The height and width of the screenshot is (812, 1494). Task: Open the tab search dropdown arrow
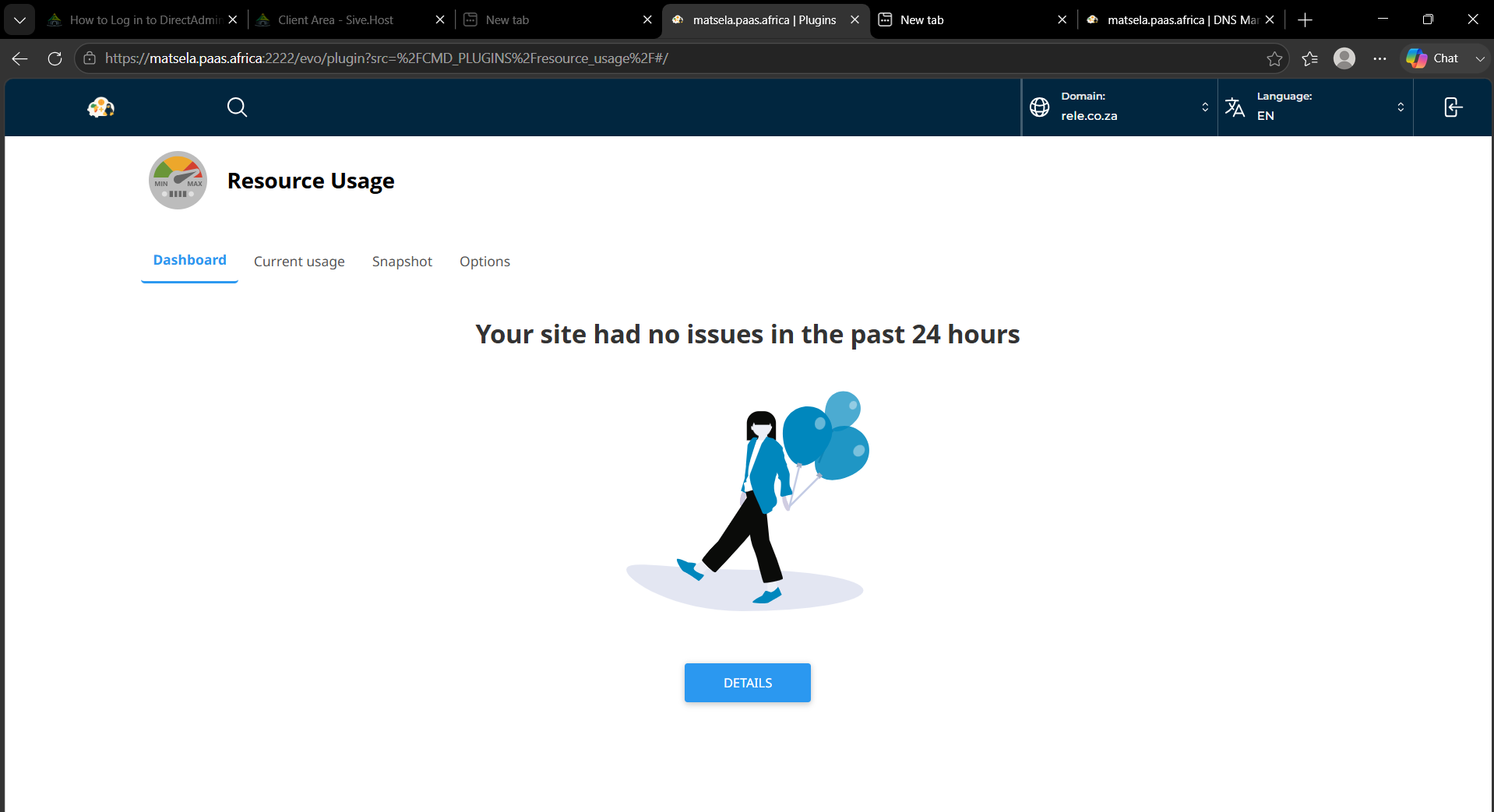[x=19, y=20]
